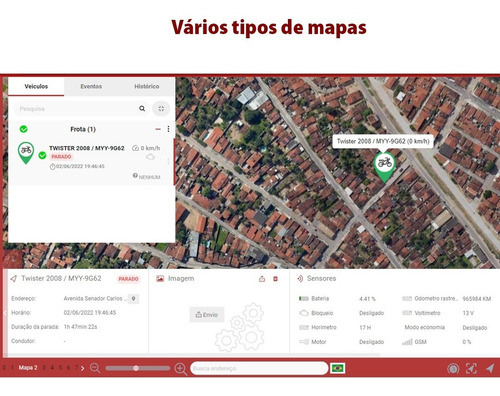Click the left panel collapse arrow
Image resolution: width=500 pixels, height=396 pixels.
point(5,313)
